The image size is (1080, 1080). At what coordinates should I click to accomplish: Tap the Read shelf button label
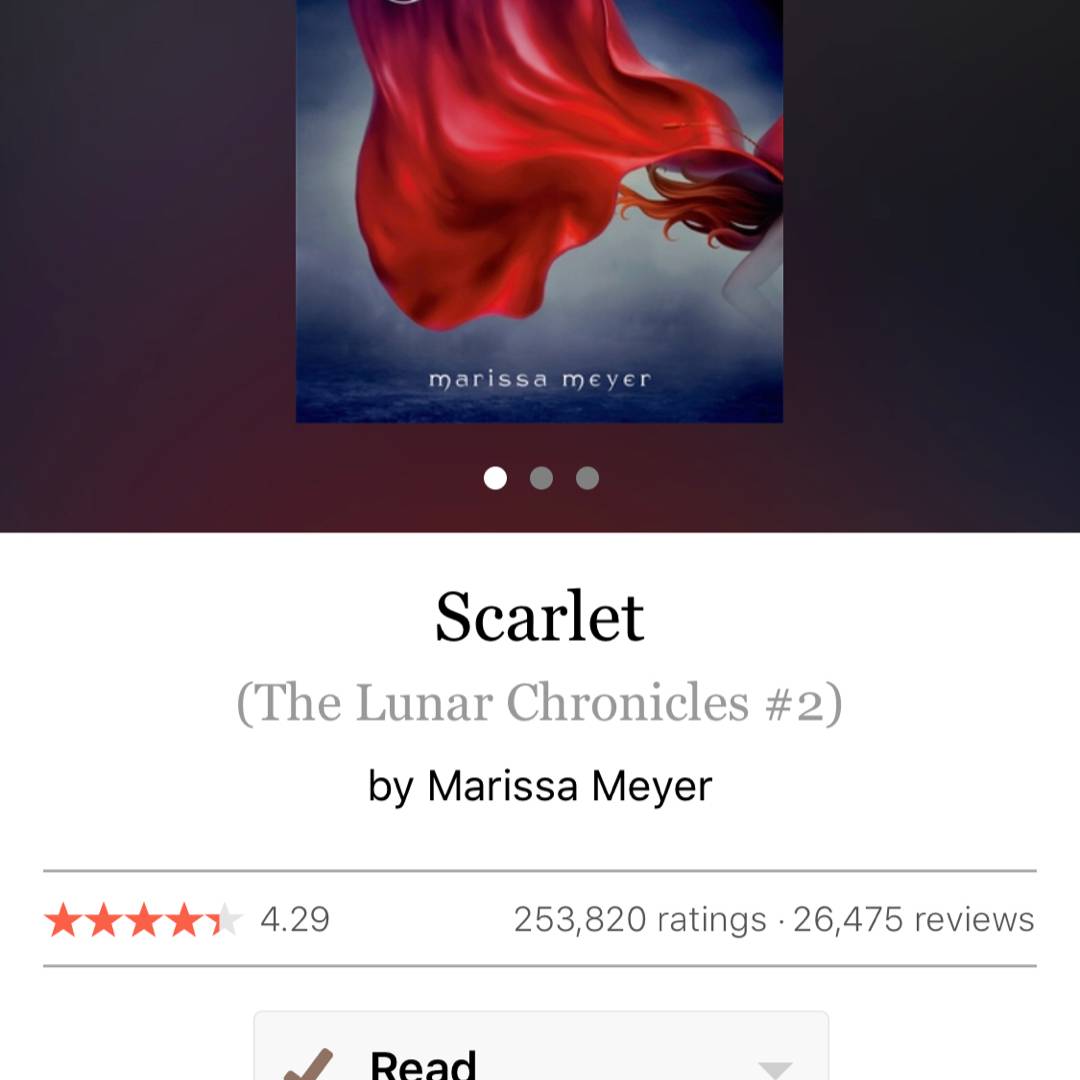[x=423, y=1064]
